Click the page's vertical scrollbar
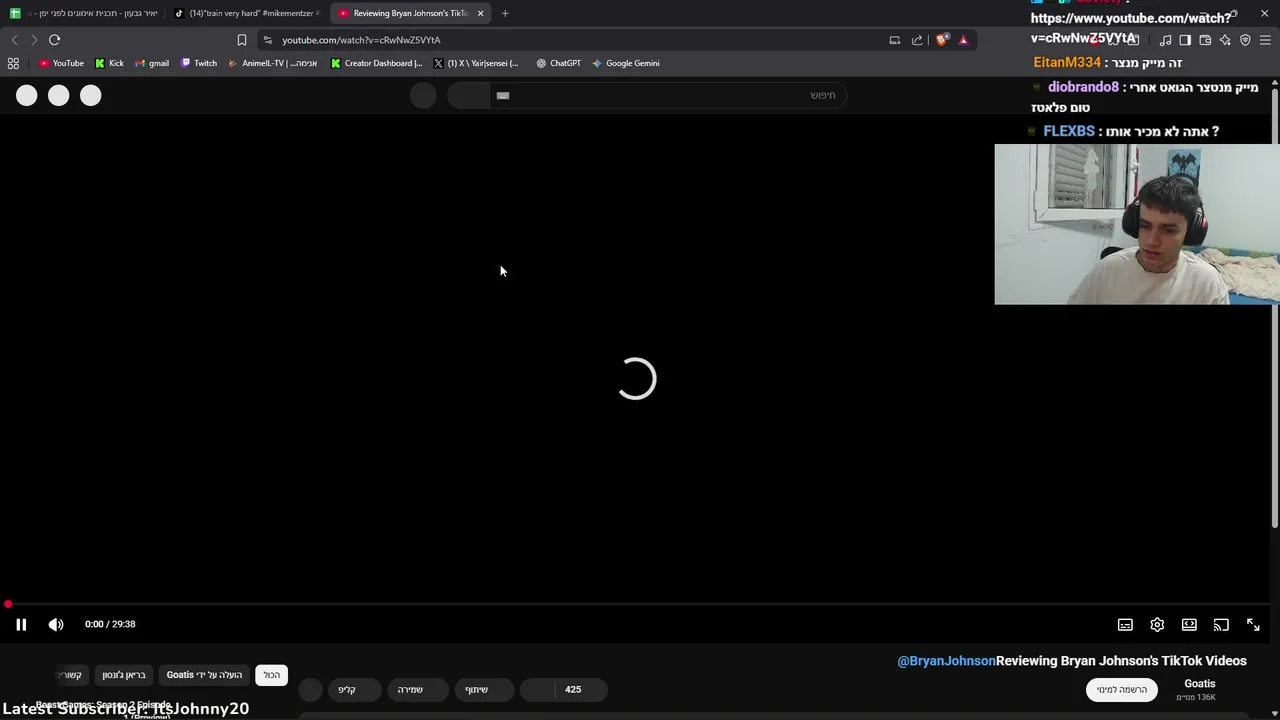 (x=1274, y=308)
